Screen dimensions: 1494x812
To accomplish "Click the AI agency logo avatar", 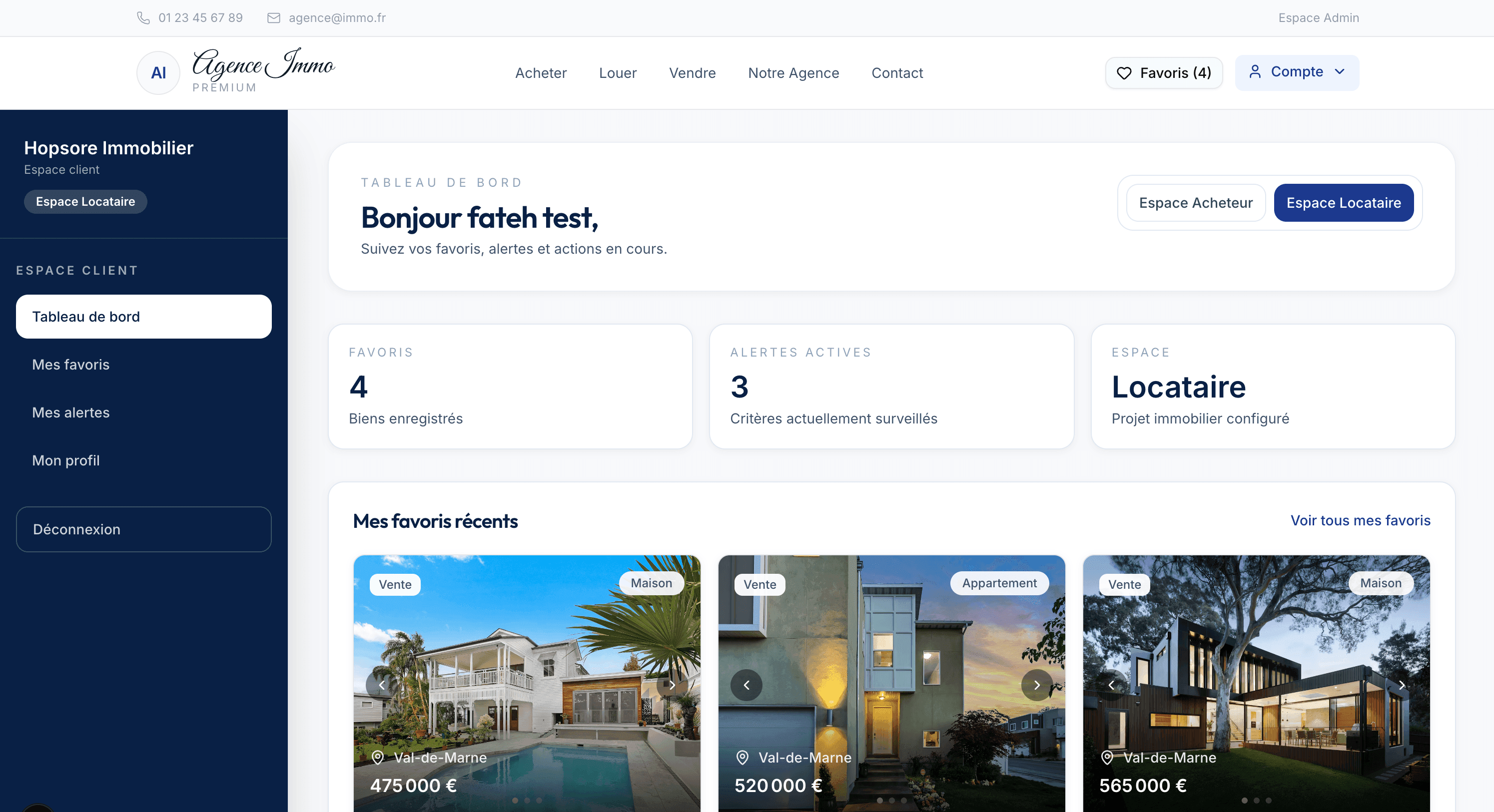I will (x=158, y=72).
